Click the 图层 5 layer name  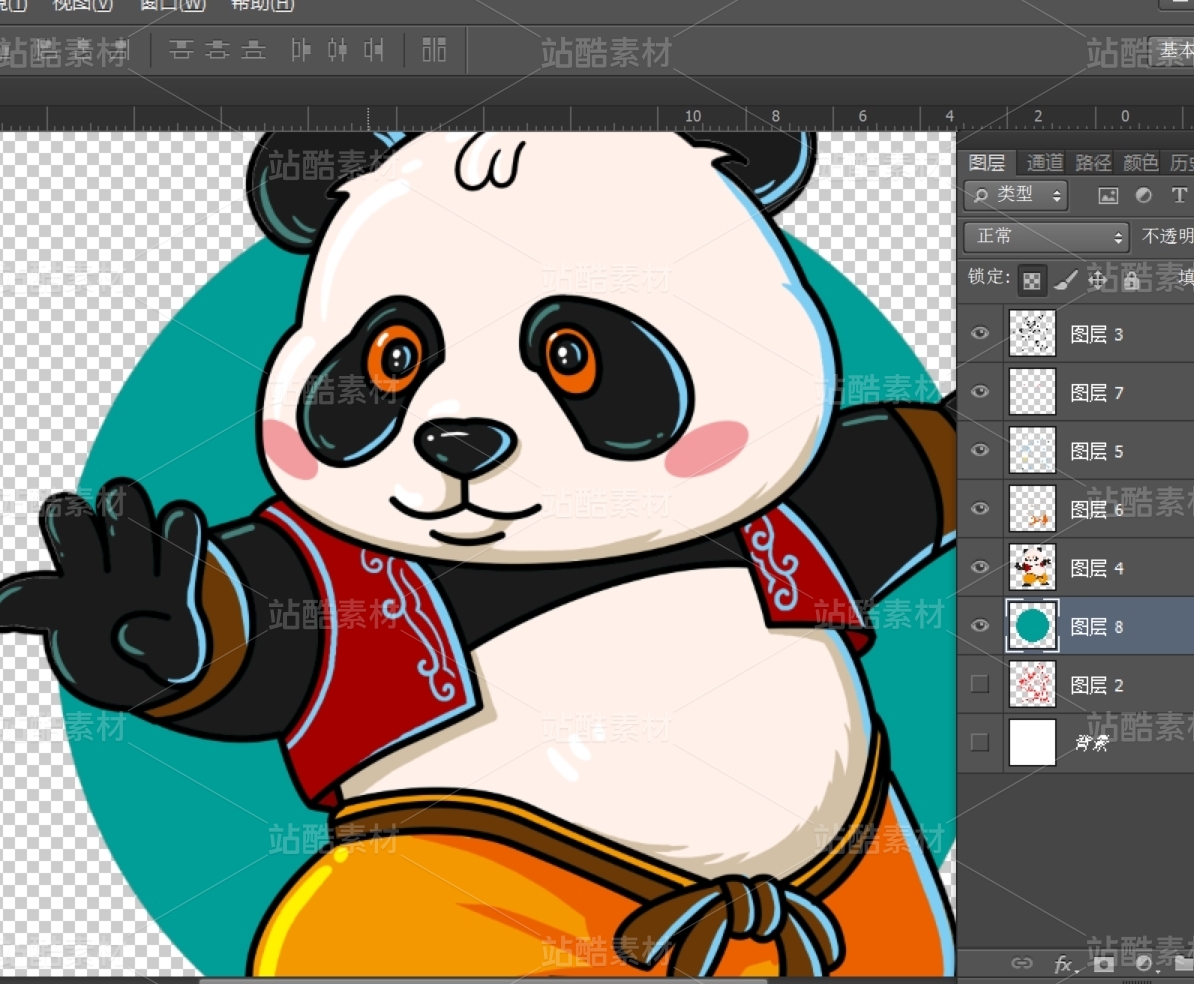click(1097, 451)
